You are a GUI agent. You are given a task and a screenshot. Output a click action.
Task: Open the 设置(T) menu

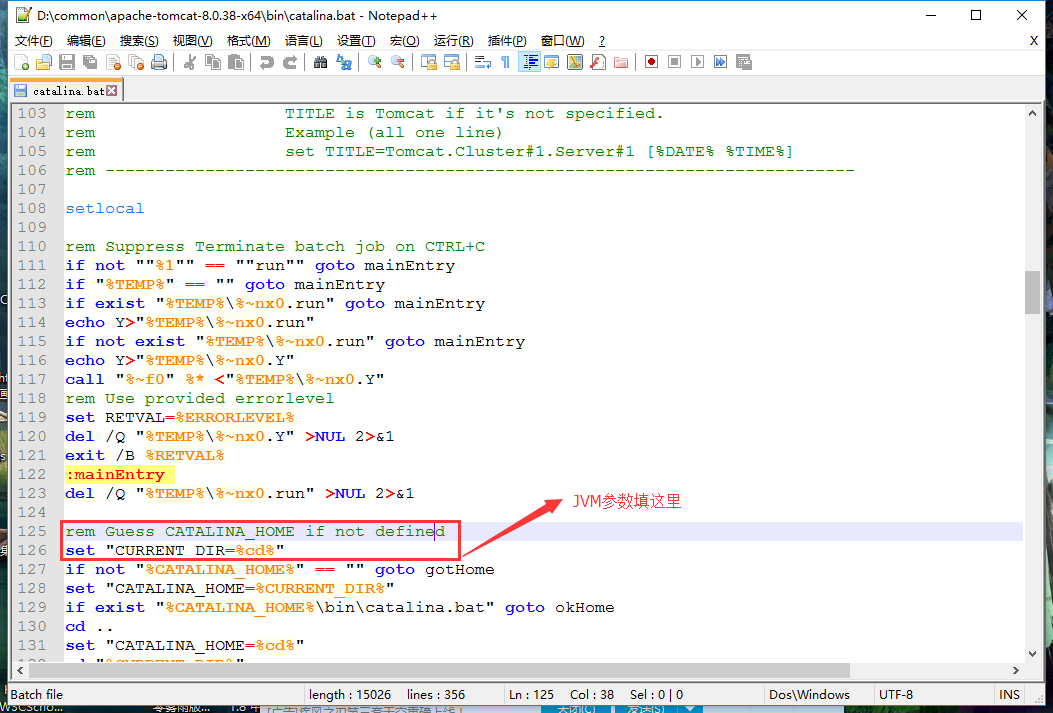click(356, 41)
